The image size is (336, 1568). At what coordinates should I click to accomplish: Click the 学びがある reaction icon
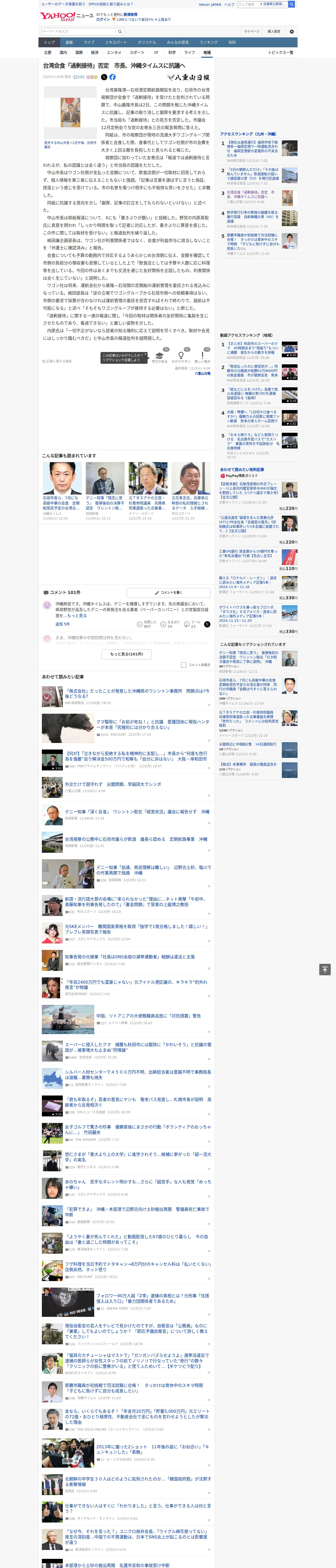[x=160, y=355]
